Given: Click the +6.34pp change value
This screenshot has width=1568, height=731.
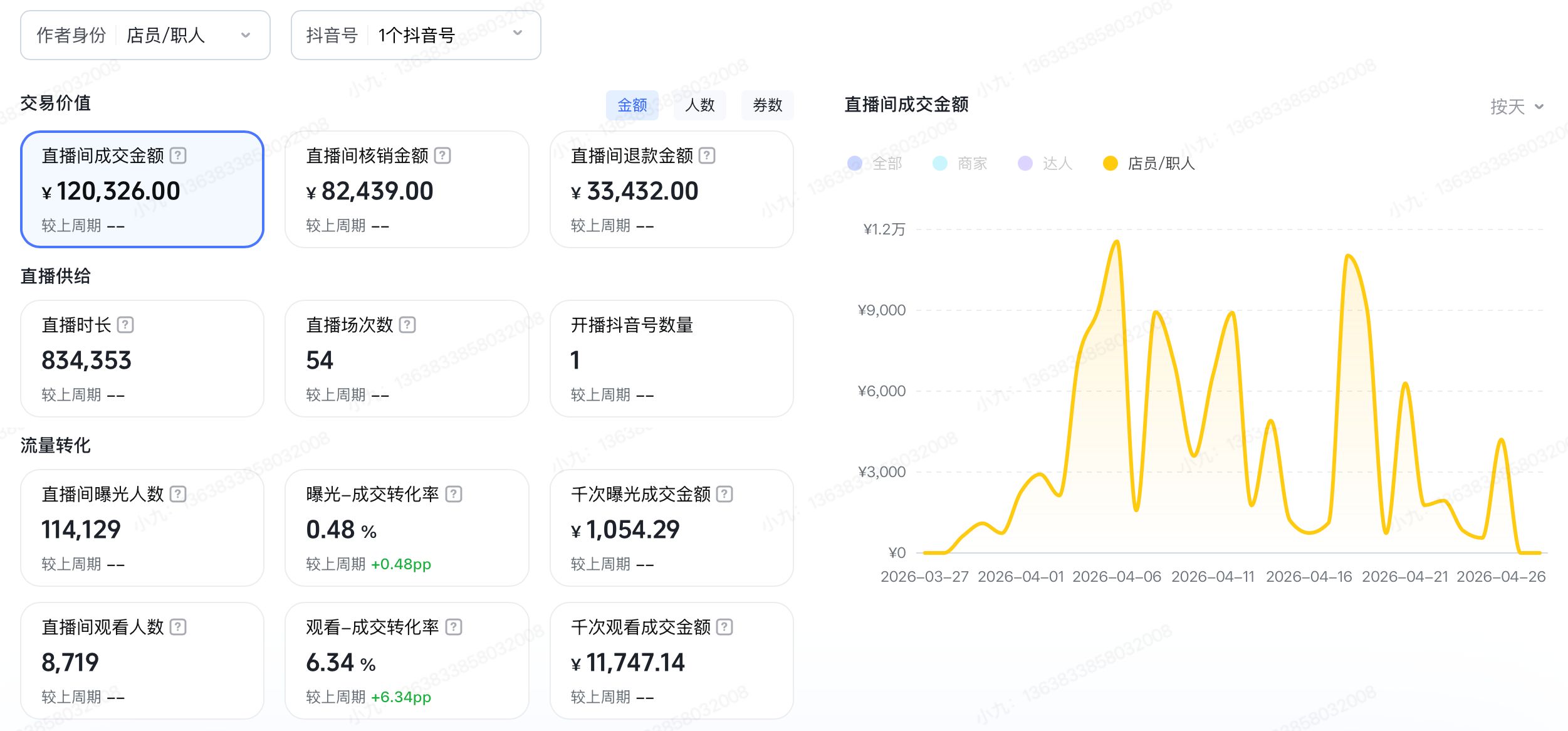Looking at the screenshot, I should tap(401, 697).
